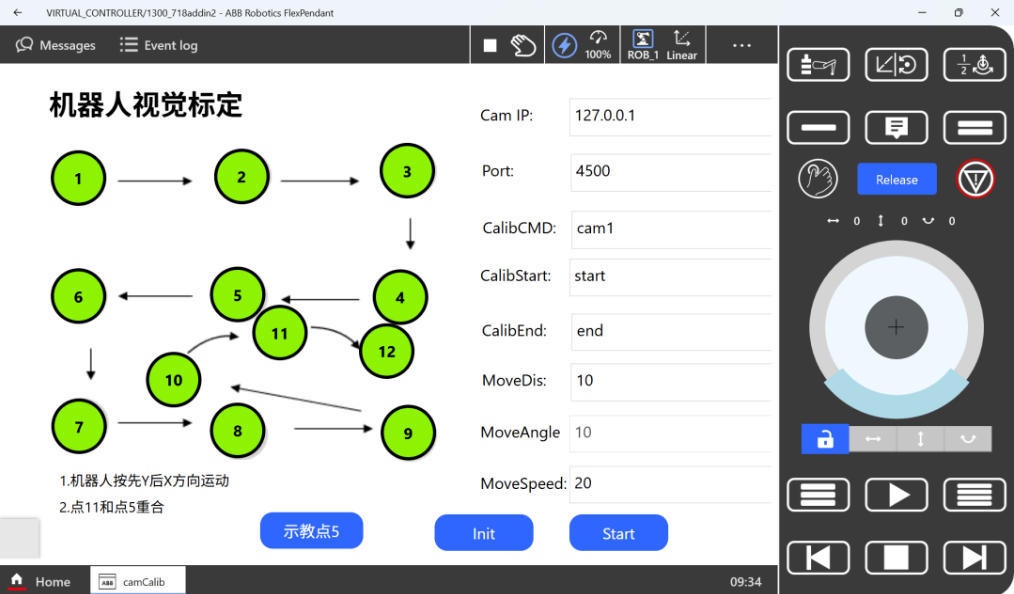
Task: Click the increment 1/2 hard key
Action: [974, 65]
